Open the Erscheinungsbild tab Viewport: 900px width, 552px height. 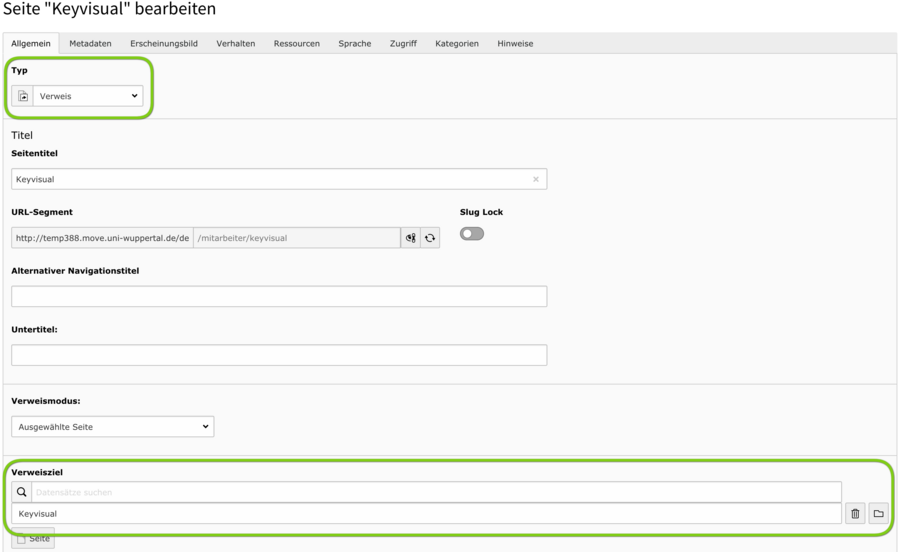pos(164,44)
